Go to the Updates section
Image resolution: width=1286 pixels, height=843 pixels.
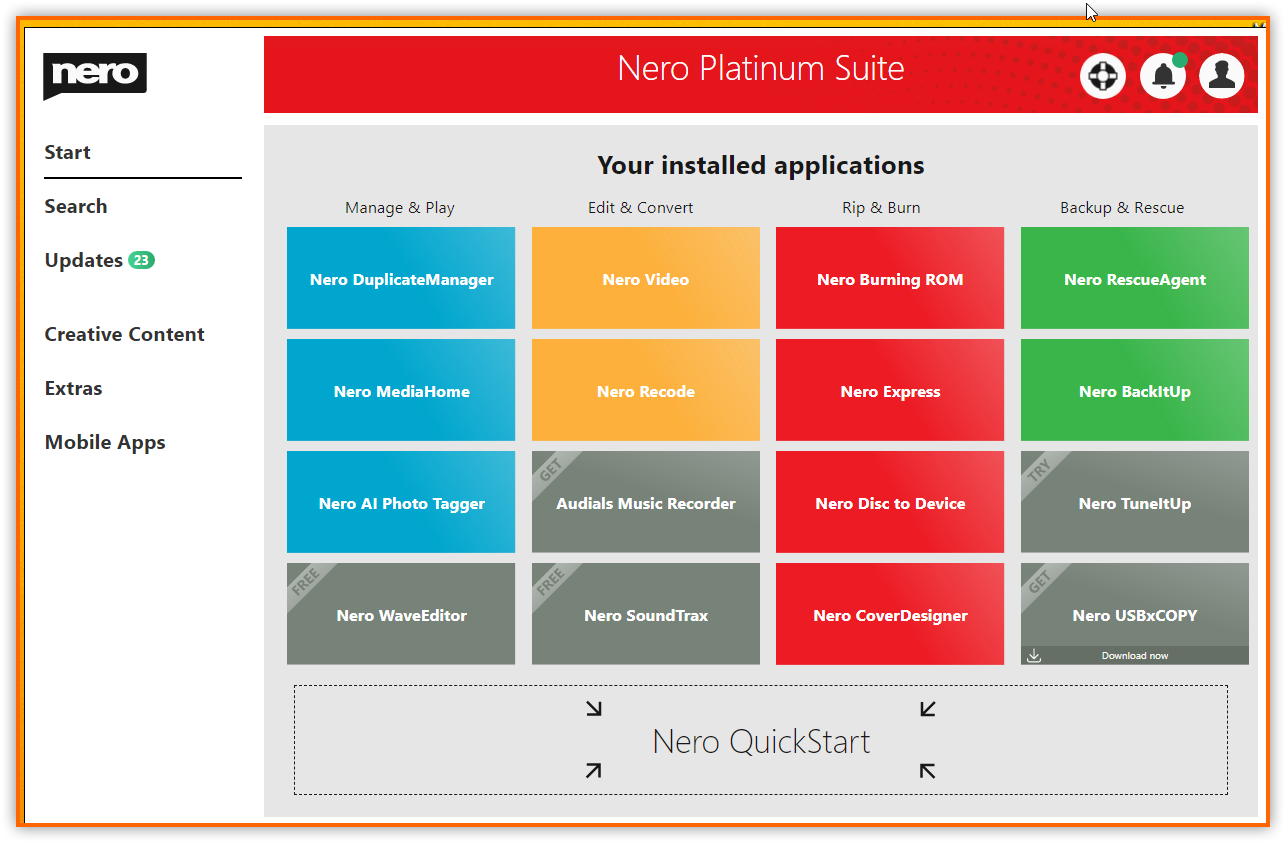tap(84, 260)
